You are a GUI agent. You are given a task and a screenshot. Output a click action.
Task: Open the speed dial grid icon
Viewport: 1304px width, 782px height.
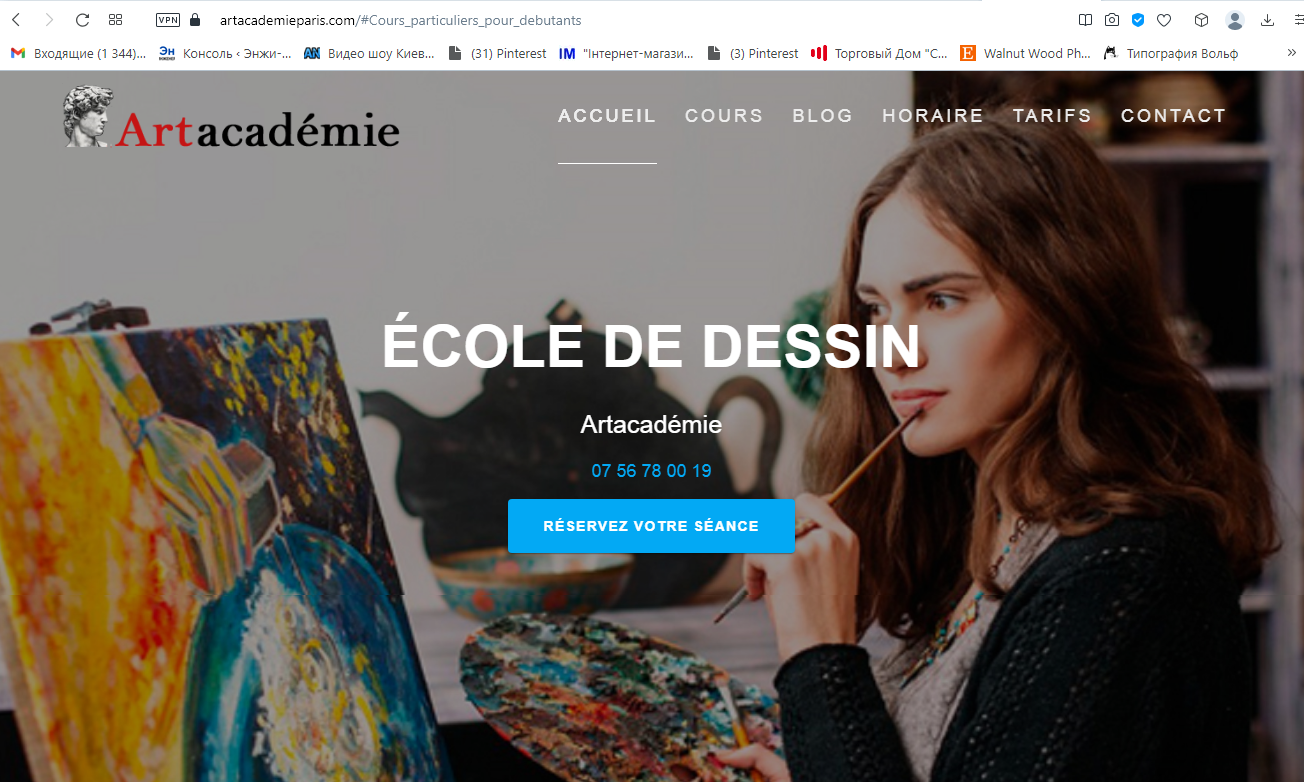coord(115,20)
